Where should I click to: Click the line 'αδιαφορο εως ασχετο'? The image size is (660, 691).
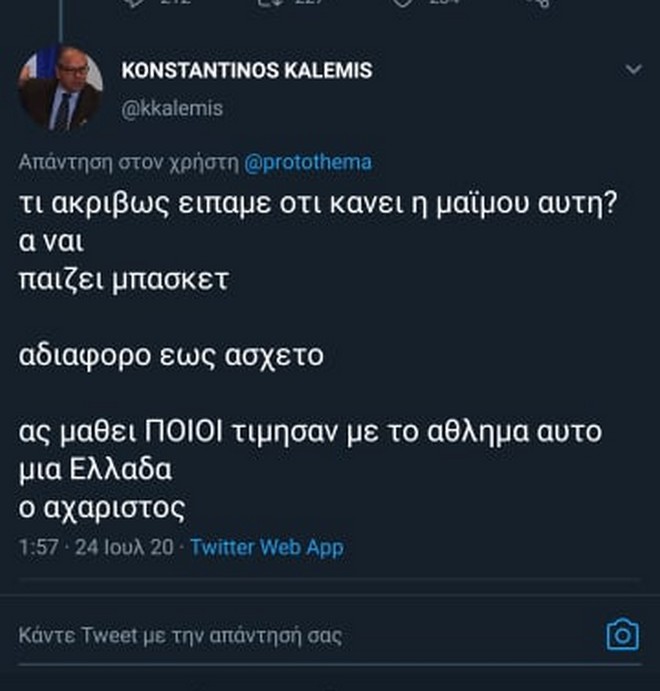pos(171,355)
